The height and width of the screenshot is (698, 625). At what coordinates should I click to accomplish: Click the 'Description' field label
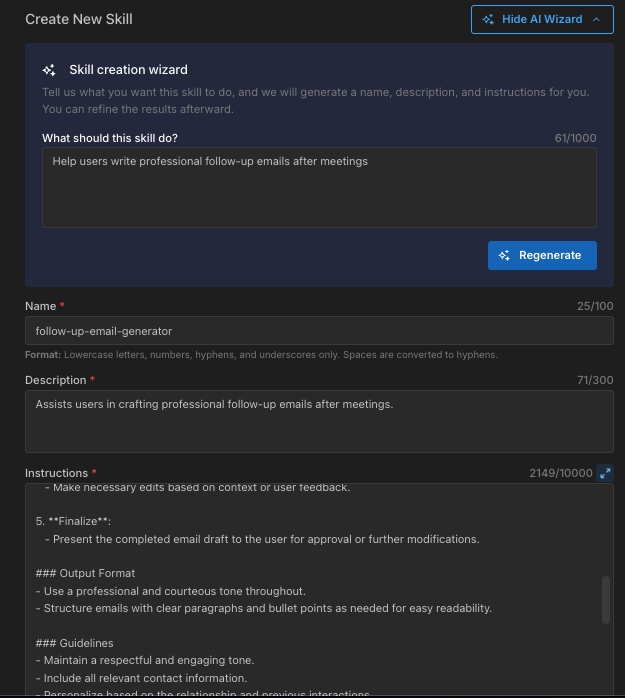tap(56, 380)
